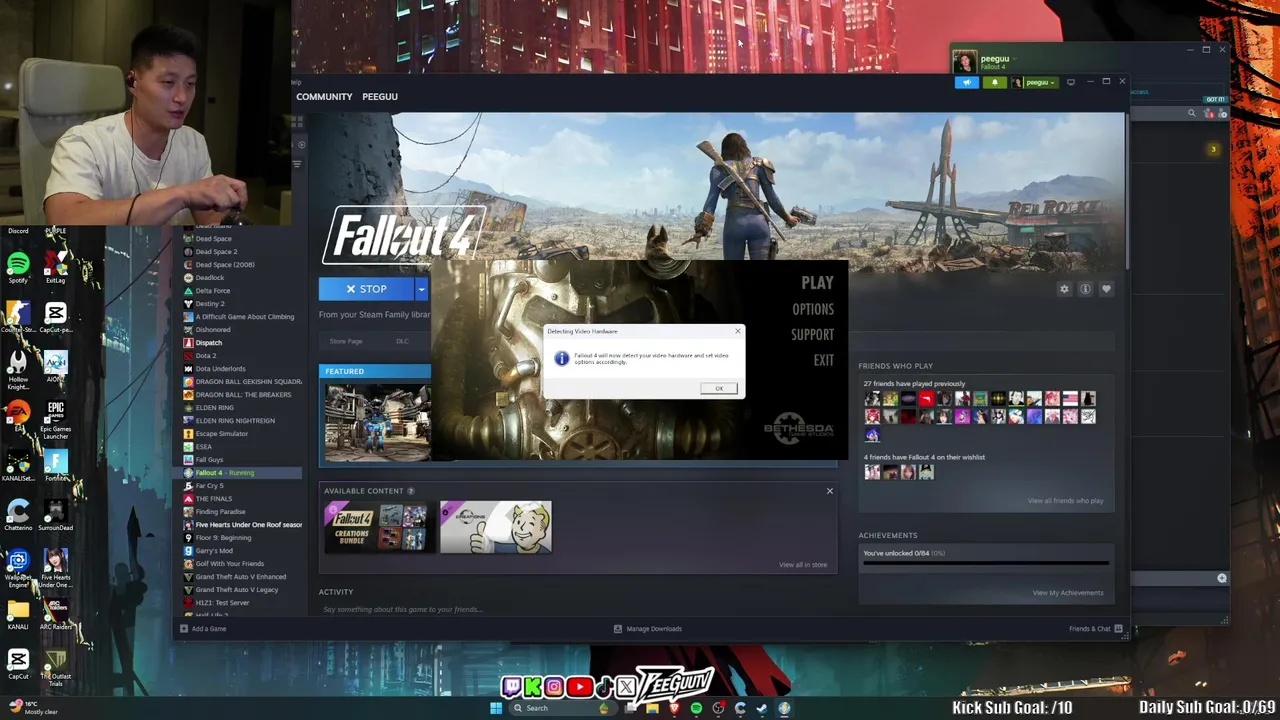This screenshot has width=1280, height=720.
Task: Open Hollow Knight desktop shortcut
Action: tap(18, 368)
